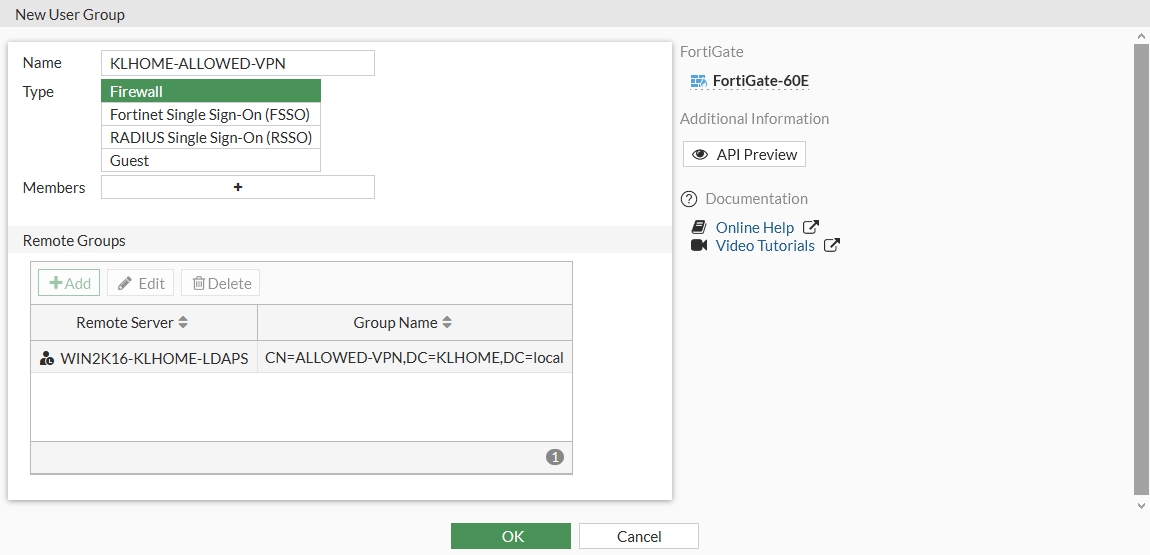Click external link icon beside Video Tutorials
The width and height of the screenshot is (1150, 555).
pyautogui.click(x=831, y=246)
